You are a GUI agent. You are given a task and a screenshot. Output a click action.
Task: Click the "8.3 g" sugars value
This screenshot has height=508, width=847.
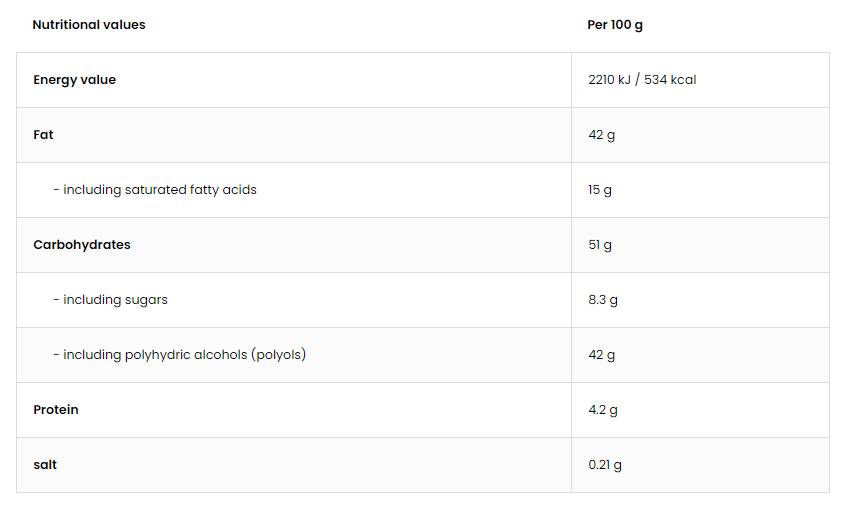(x=603, y=300)
